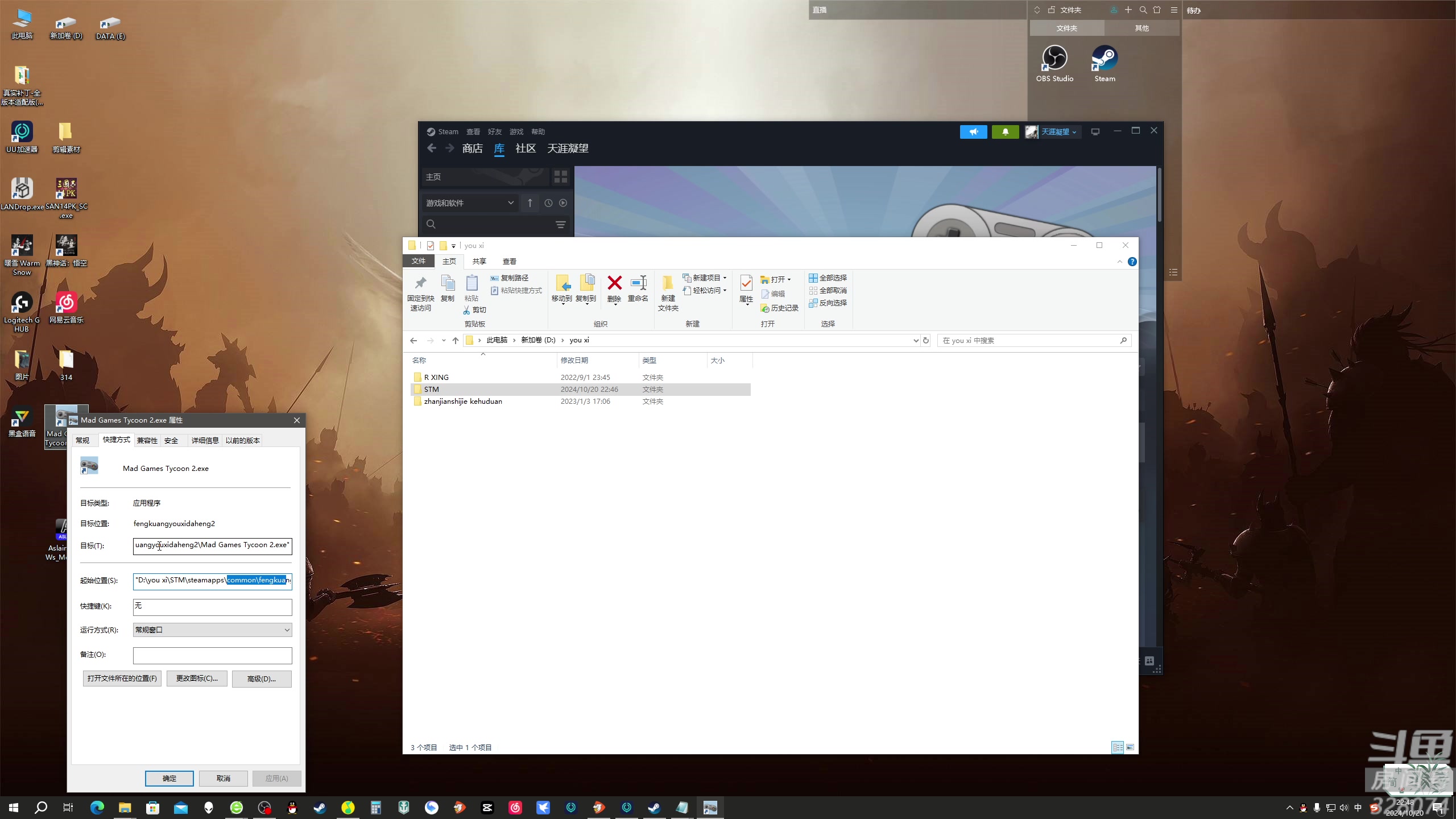Click 打开文件所在的位置 button
The width and height of the screenshot is (1456, 819).
coord(122,679)
